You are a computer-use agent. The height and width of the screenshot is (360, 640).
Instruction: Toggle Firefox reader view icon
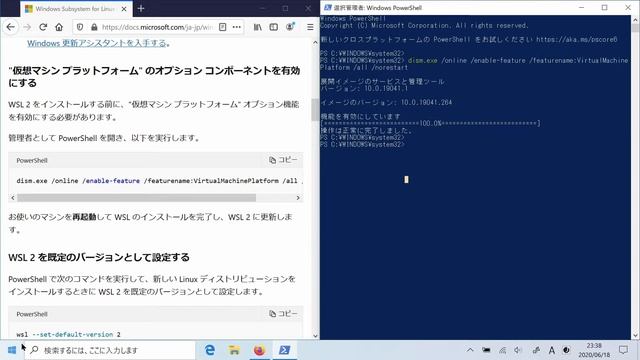(x=222, y=27)
